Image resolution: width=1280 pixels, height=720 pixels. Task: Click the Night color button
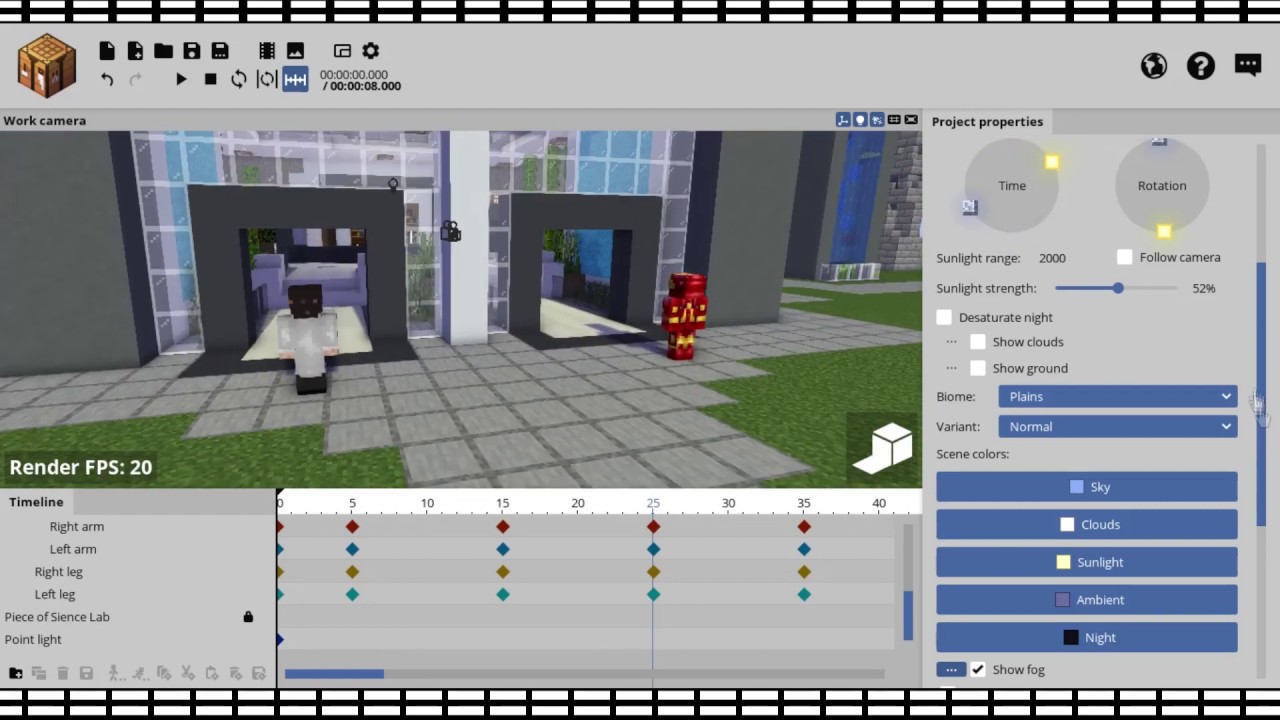(1087, 637)
